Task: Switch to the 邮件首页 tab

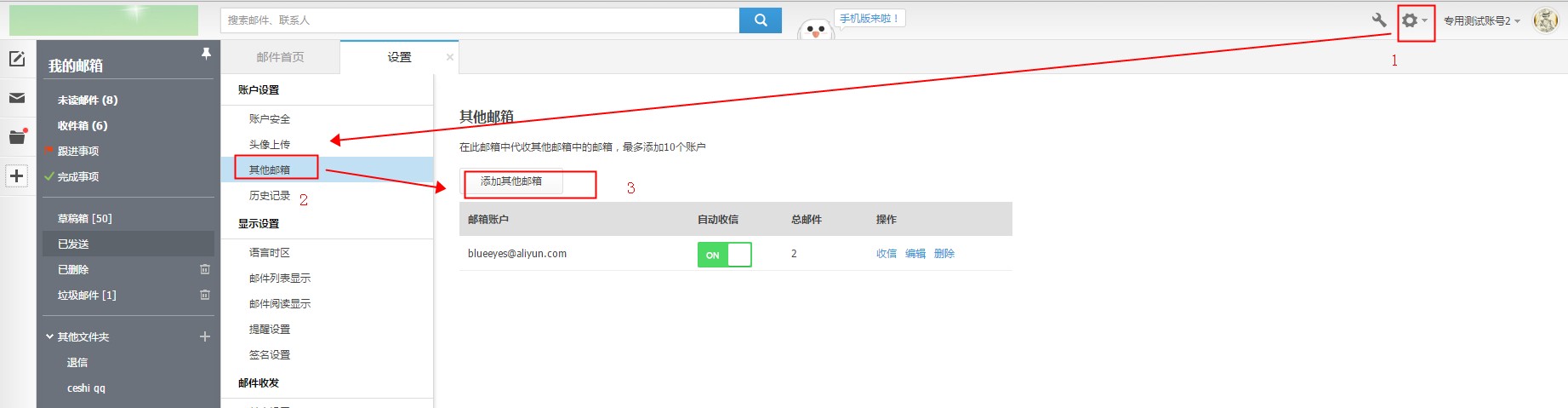Action: pyautogui.click(x=280, y=57)
